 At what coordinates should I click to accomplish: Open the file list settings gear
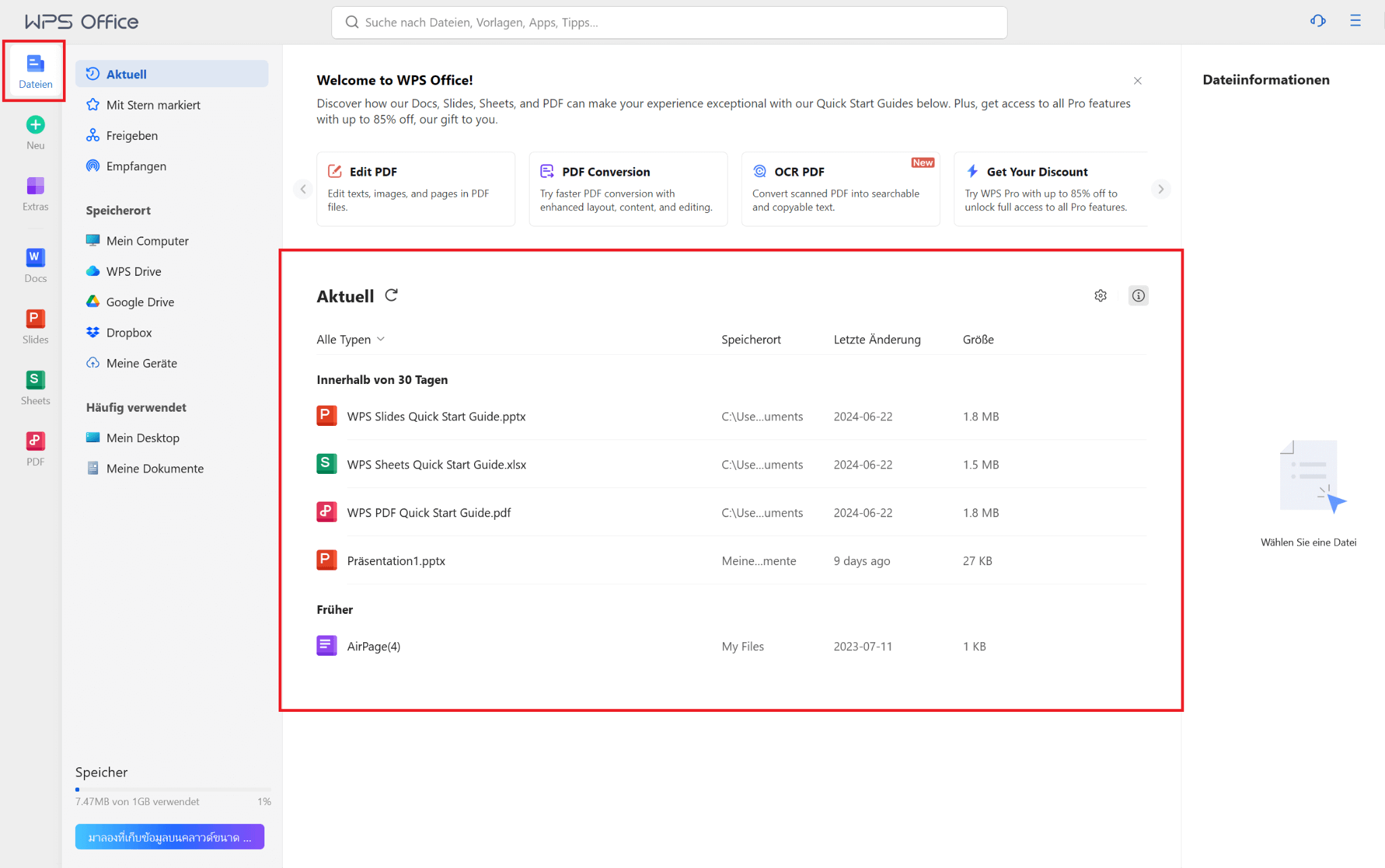1100,295
